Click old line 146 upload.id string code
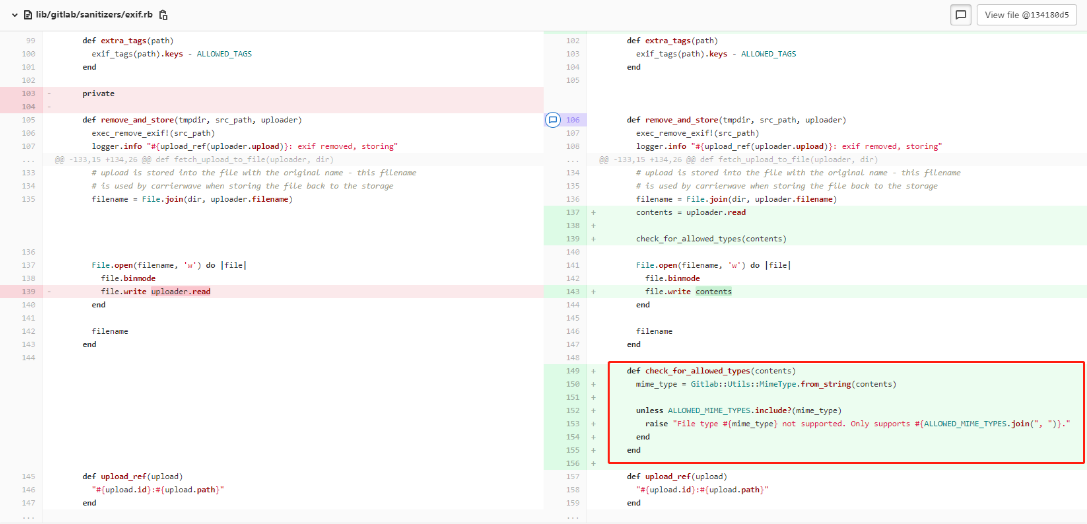1087x524 pixels. coord(158,489)
